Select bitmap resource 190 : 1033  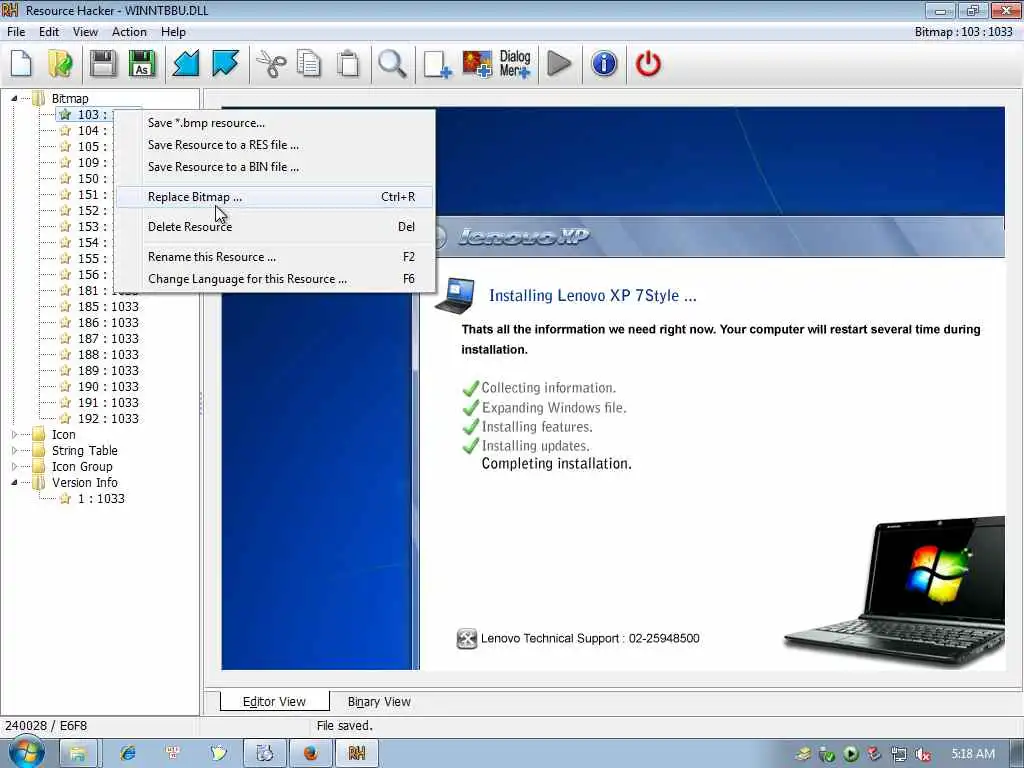pos(108,387)
